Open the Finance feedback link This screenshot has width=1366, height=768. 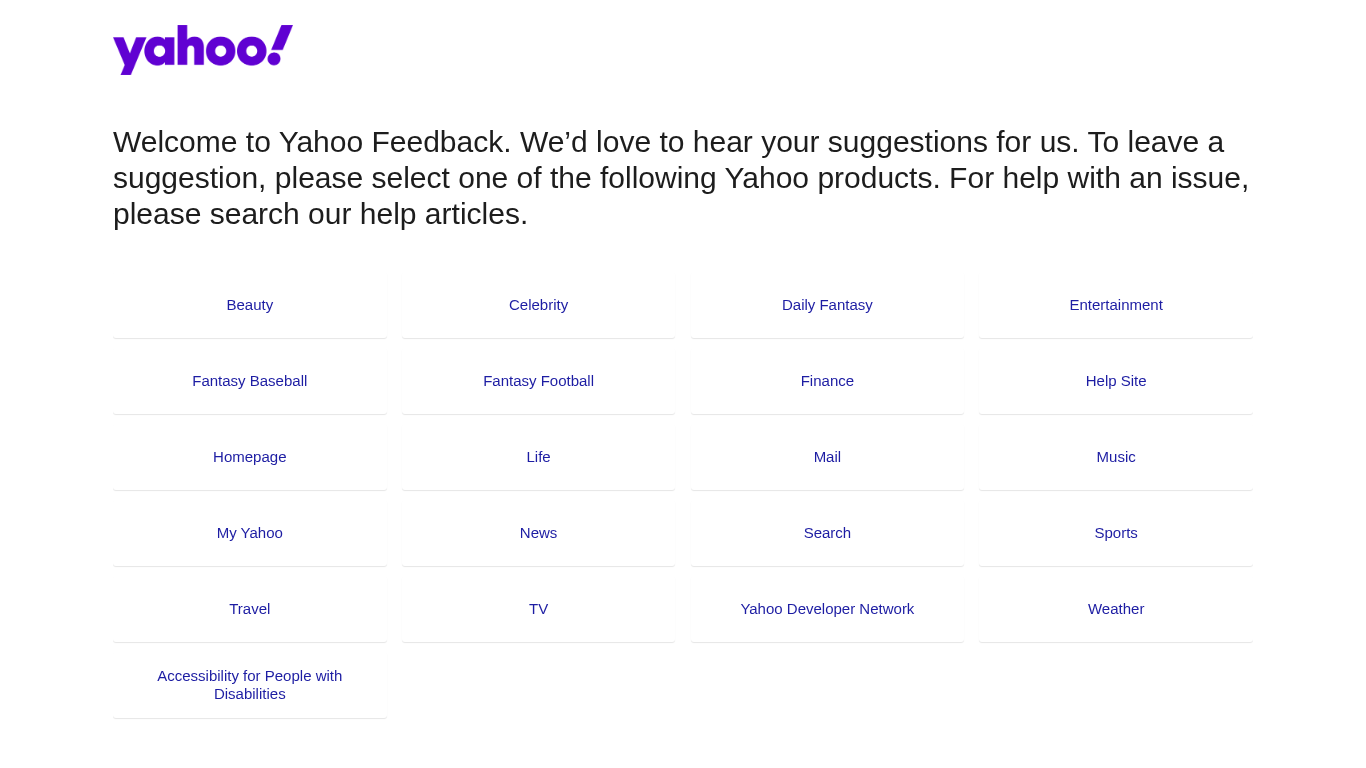point(827,381)
